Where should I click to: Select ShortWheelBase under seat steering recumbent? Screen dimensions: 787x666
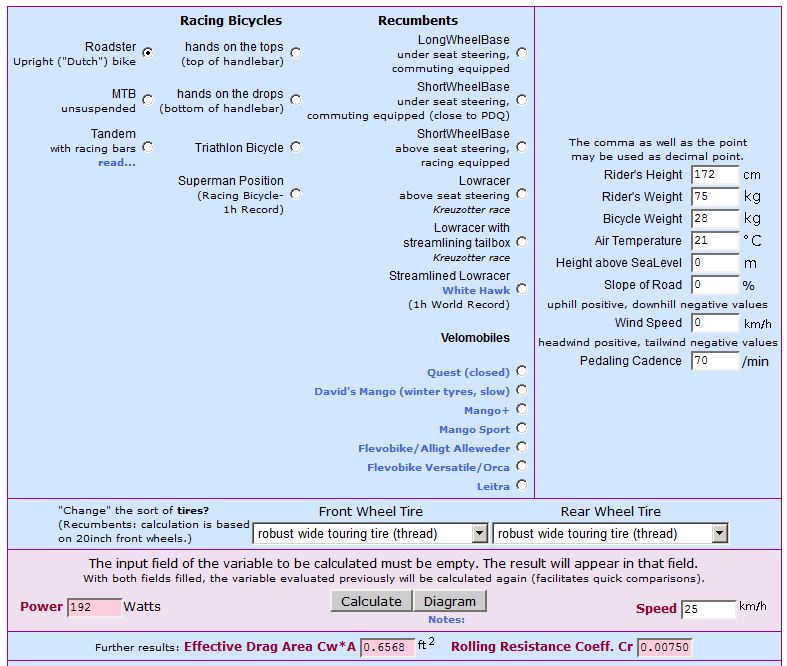(x=522, y=100)
